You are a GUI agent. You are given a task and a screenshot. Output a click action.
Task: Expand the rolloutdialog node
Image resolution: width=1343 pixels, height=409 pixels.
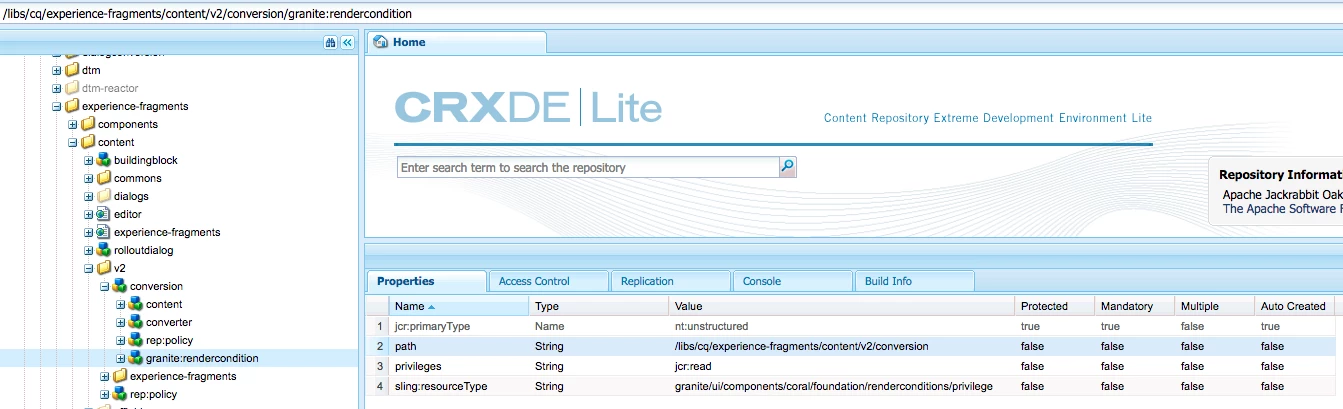click(x=89, y=250)
